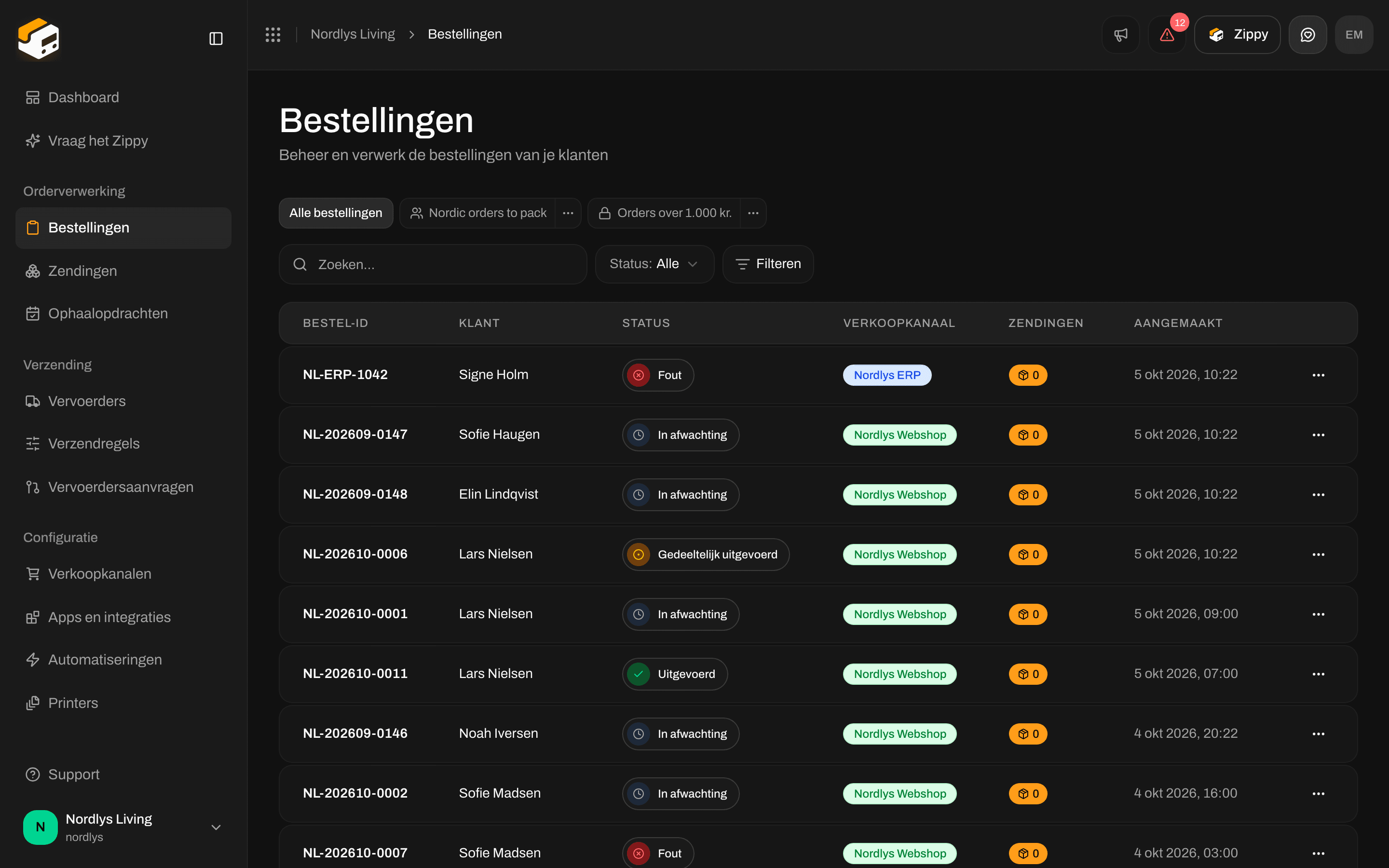This screenshot has height=868, width=1389.
Task: Open actions menu for NL-202610-0006
Action: click(1319, 554)
